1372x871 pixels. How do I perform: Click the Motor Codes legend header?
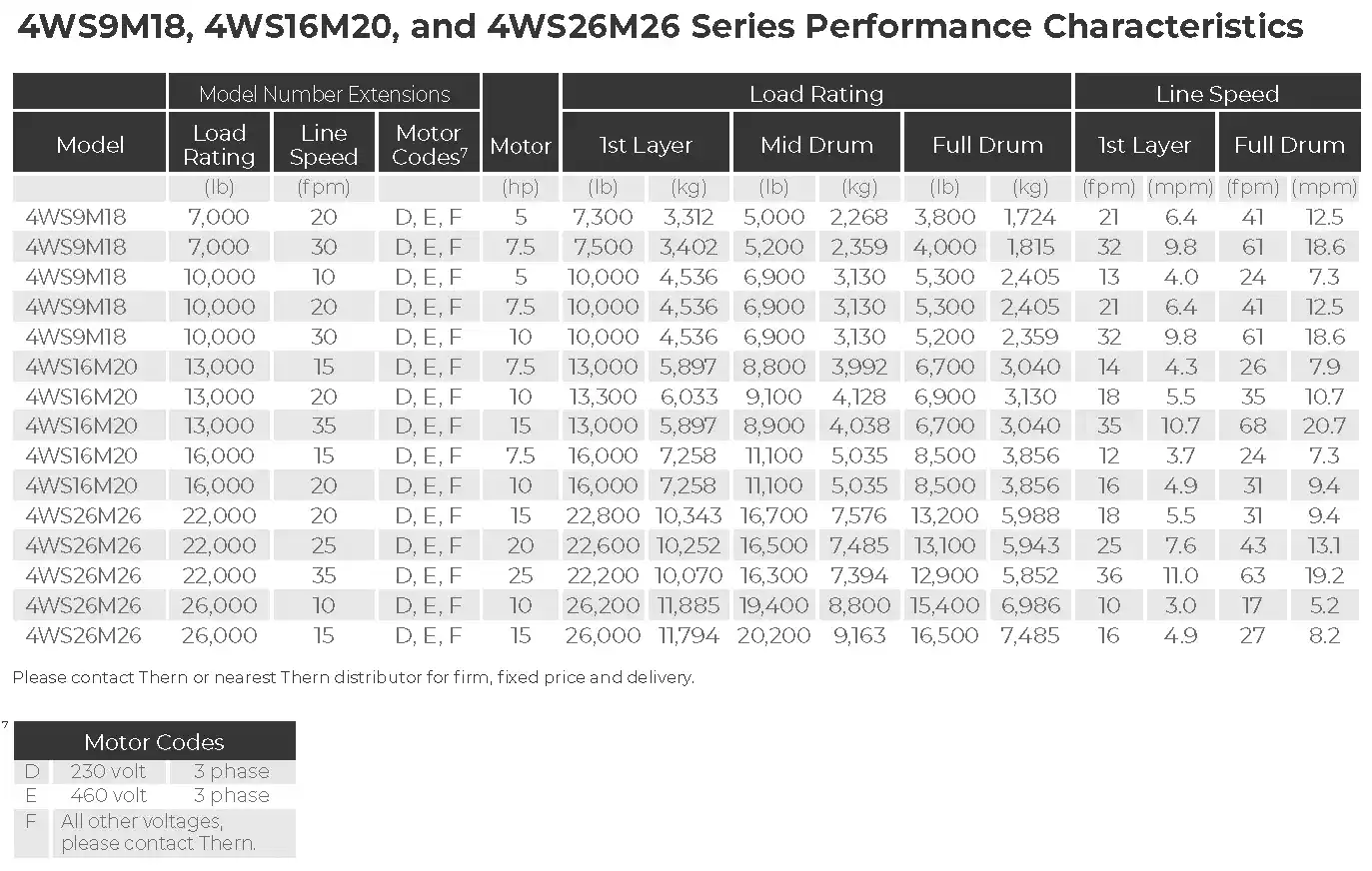154,742
